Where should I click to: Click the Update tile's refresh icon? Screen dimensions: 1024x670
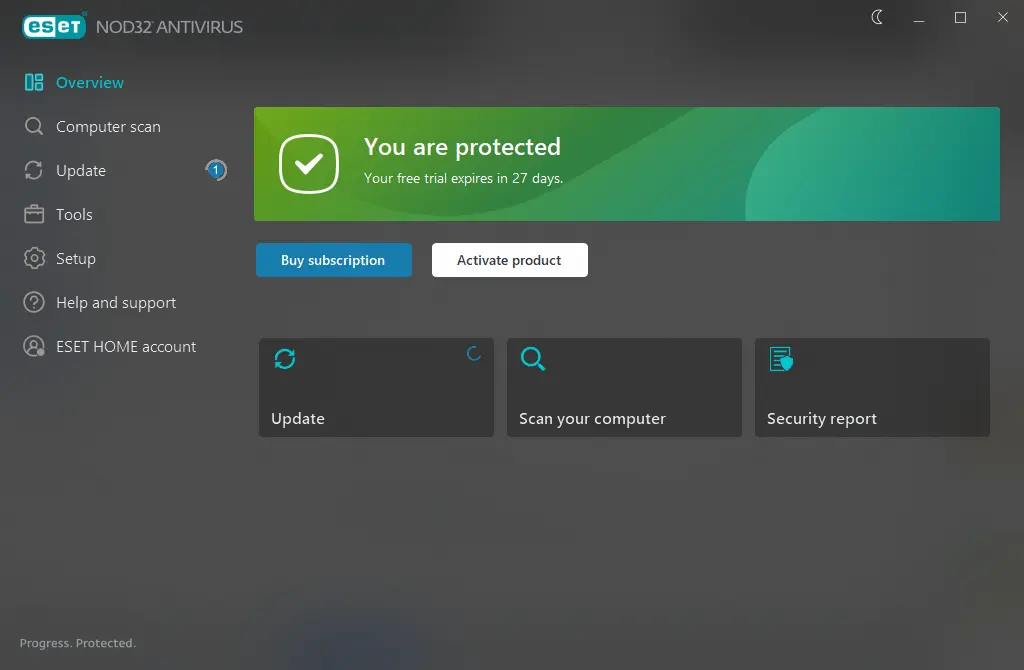point(285,359)
